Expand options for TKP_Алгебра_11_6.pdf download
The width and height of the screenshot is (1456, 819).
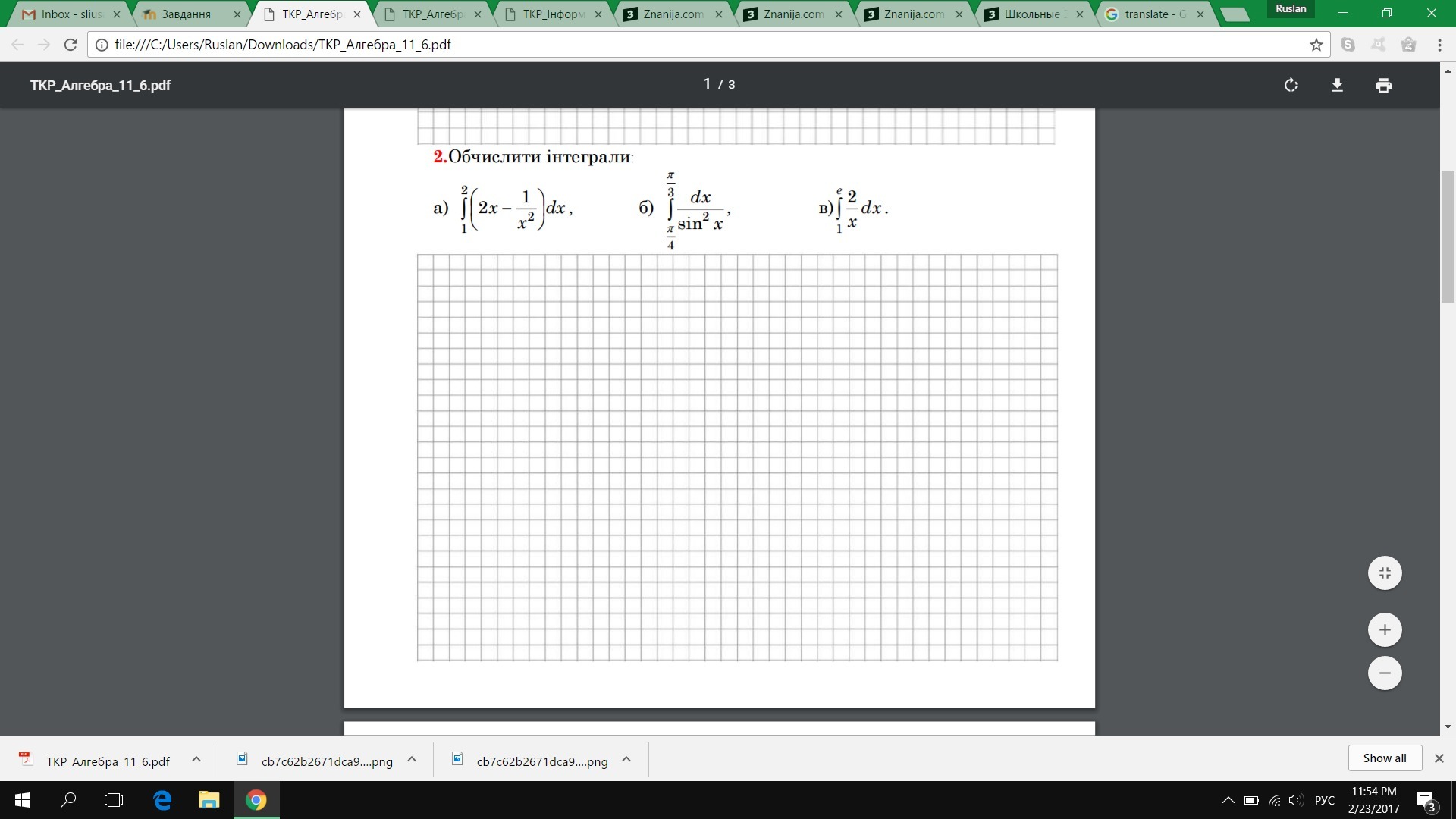click(x=196, y=759)
